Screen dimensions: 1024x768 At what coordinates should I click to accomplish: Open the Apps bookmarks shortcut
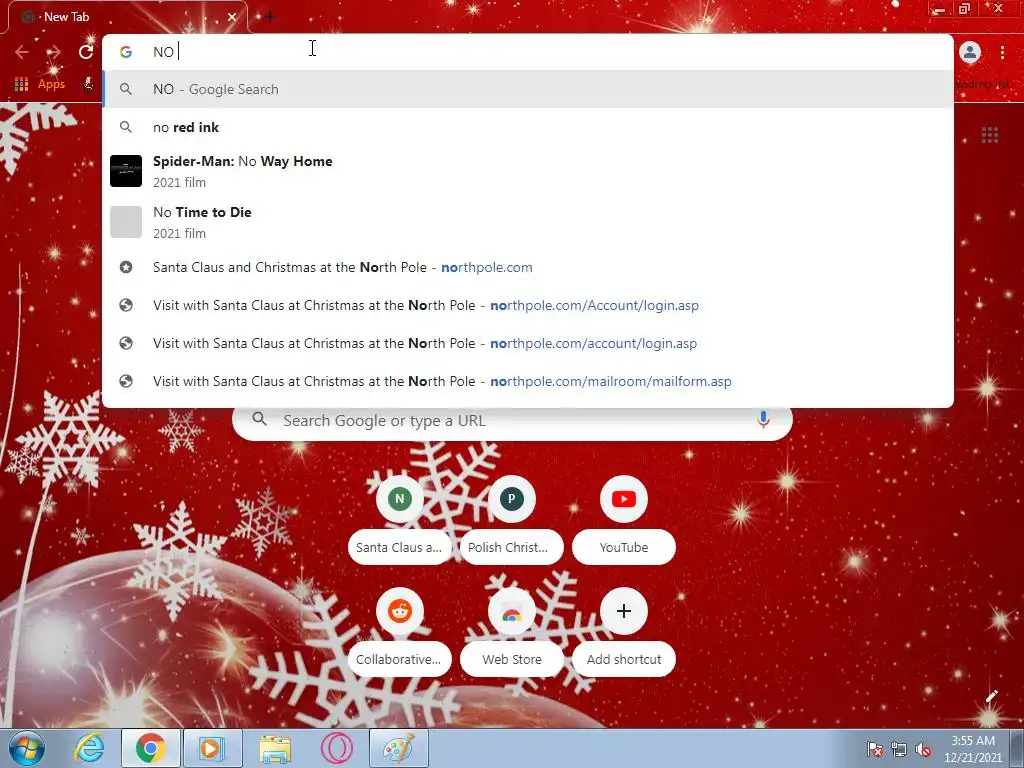40,84
